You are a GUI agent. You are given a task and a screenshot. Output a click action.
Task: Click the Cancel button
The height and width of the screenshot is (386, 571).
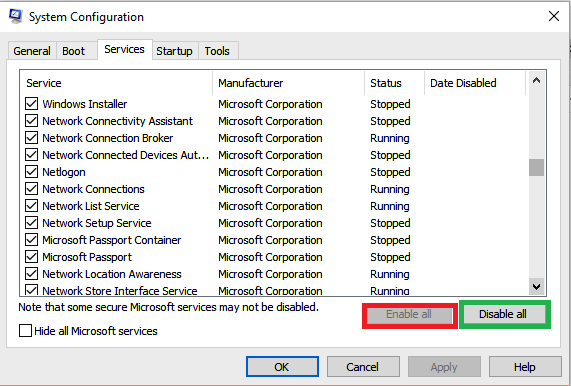click(x=363, y=367)
